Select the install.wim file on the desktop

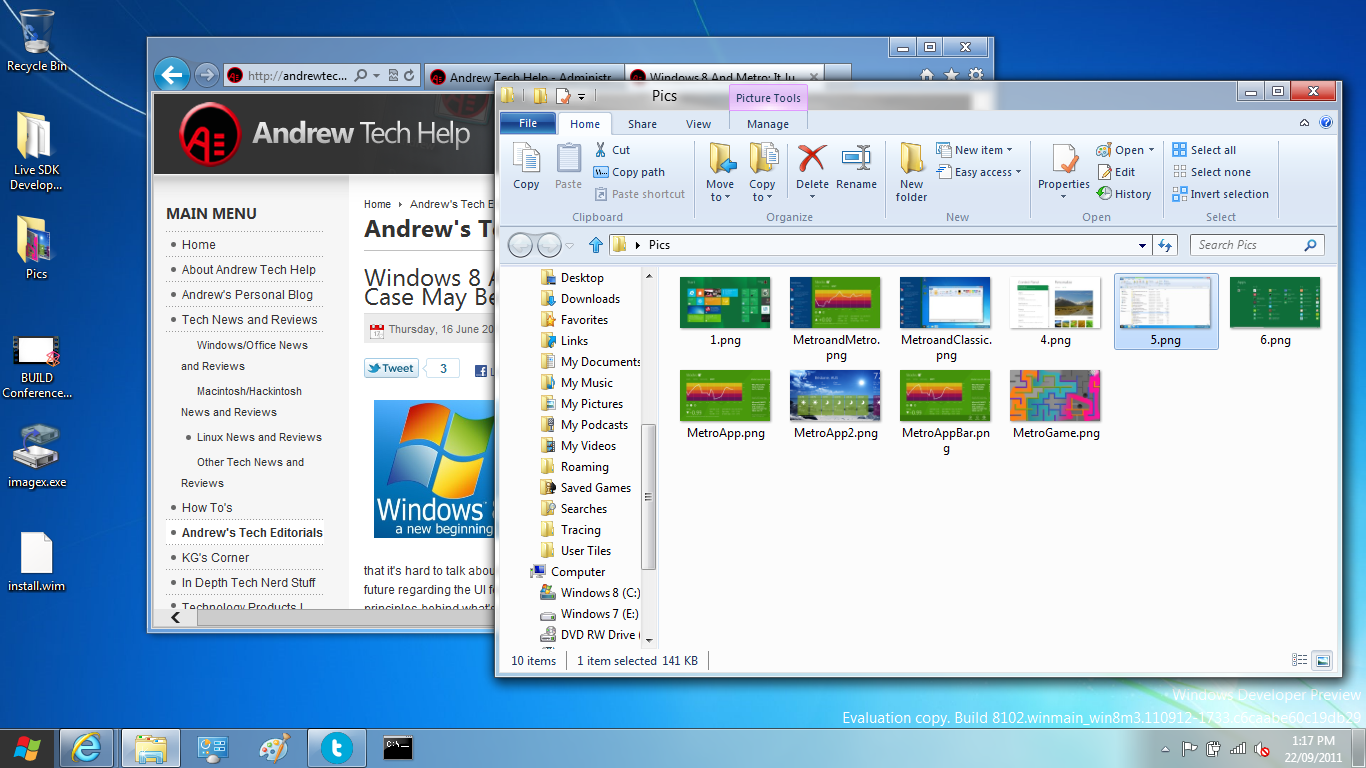click(x=37, y=562)
